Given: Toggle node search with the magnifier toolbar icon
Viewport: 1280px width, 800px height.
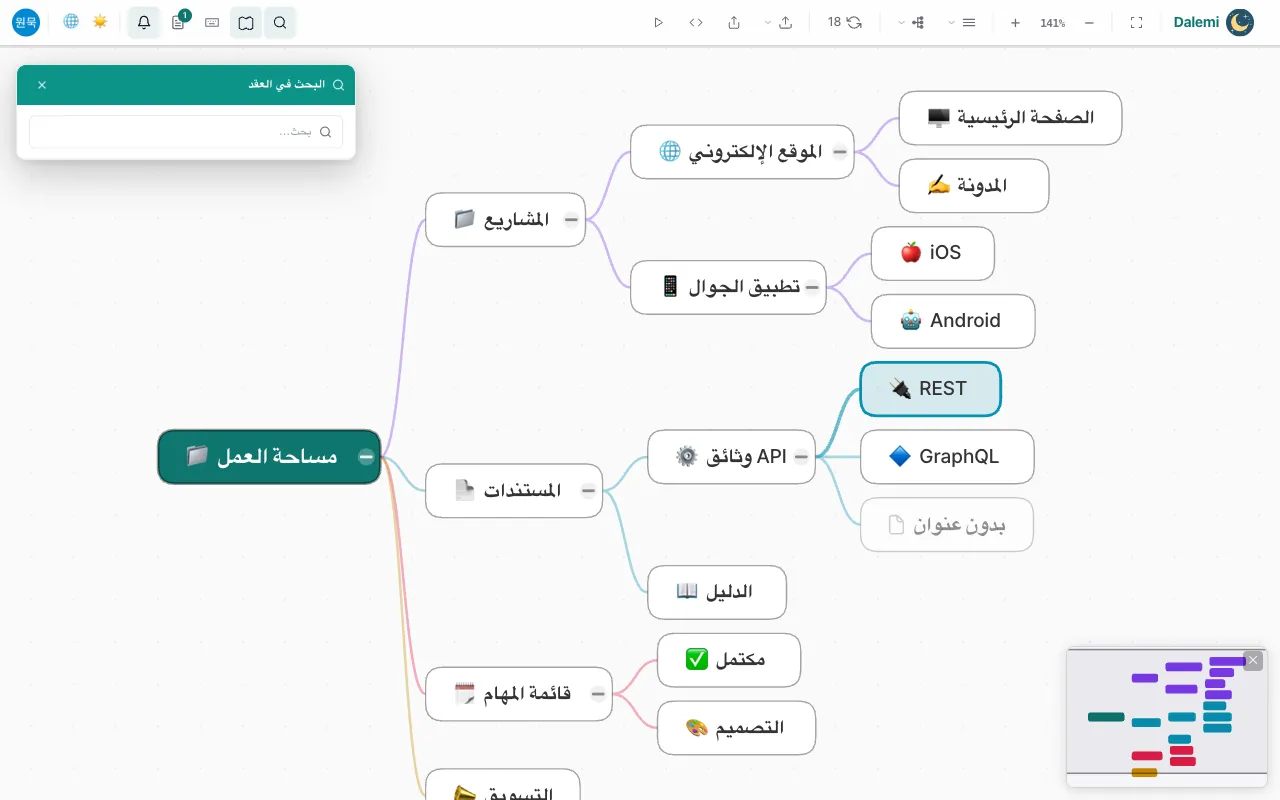Looking at the screenshot, I should tap(280, 22).
